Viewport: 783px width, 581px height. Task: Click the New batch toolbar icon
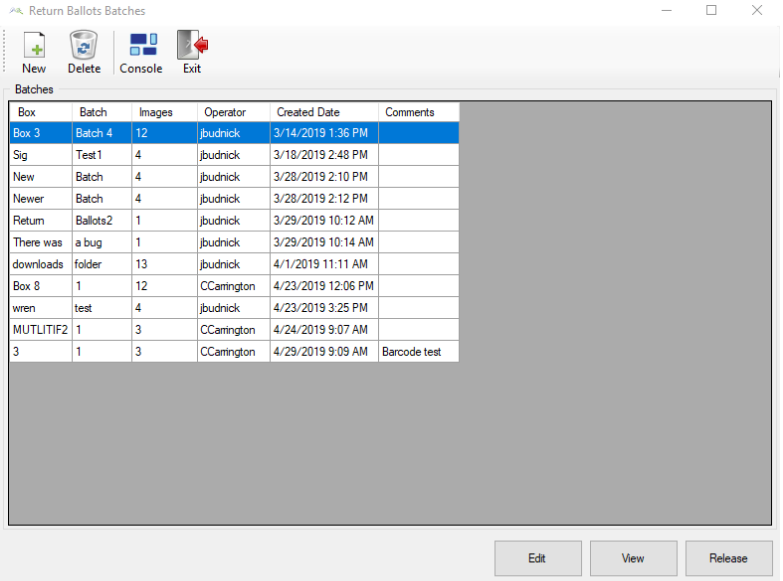coord(34,45)
